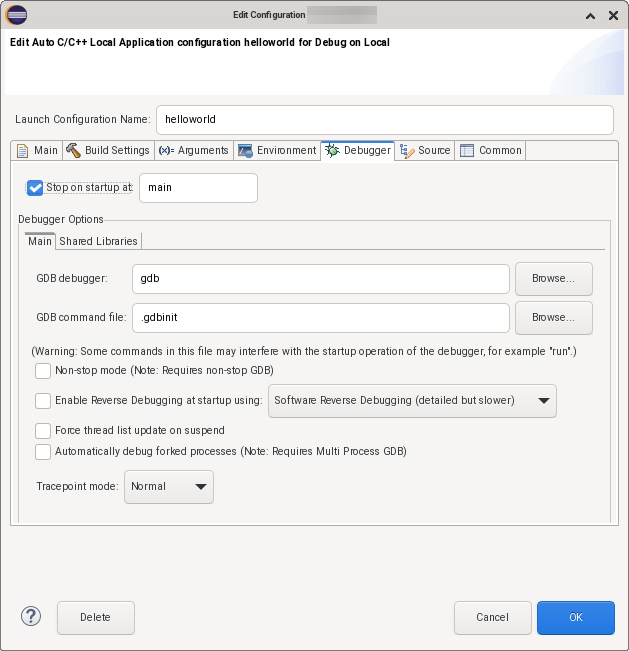
Task: Close the Edit Configuration dialog
Action: [613, 16]
